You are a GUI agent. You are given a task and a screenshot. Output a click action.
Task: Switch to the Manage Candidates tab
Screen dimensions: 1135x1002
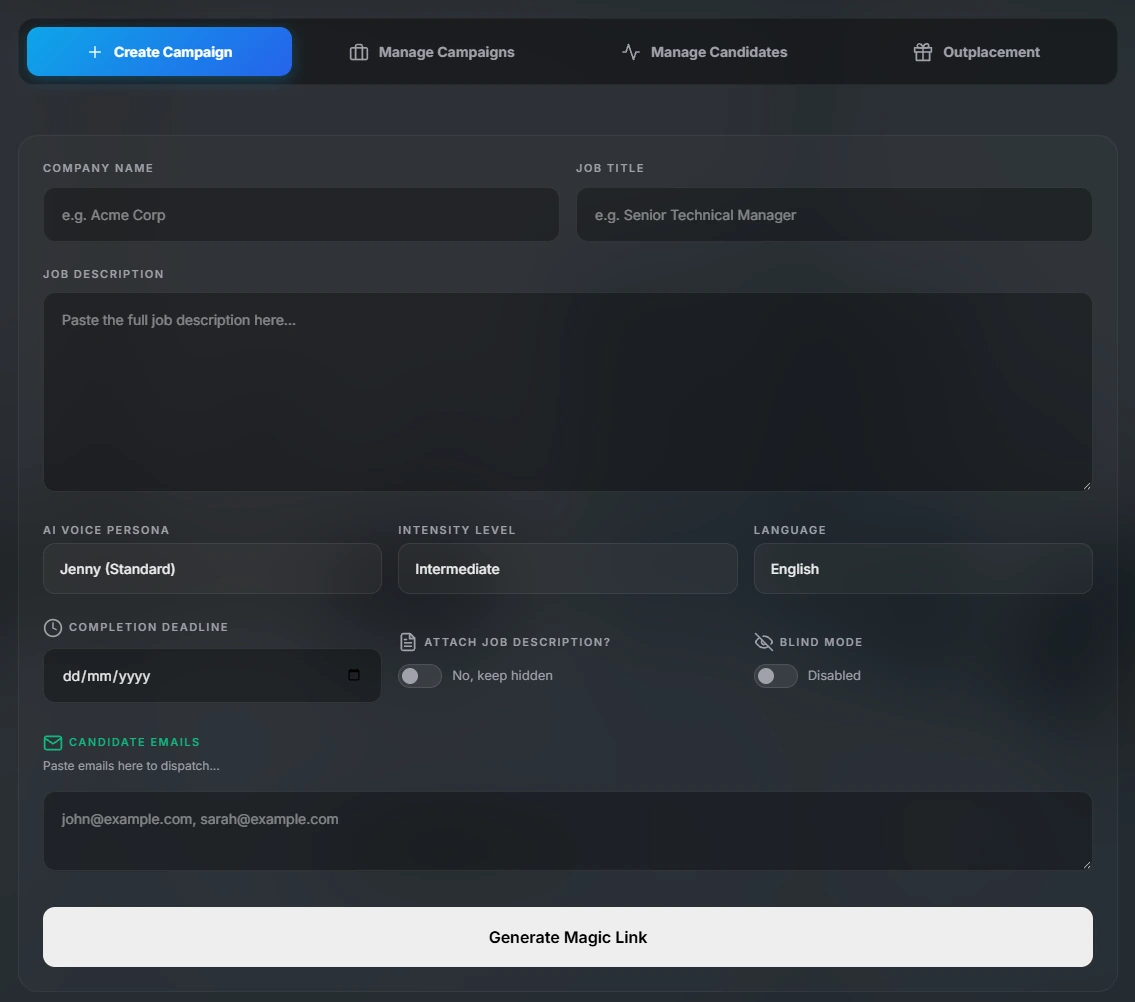point(704,51)
